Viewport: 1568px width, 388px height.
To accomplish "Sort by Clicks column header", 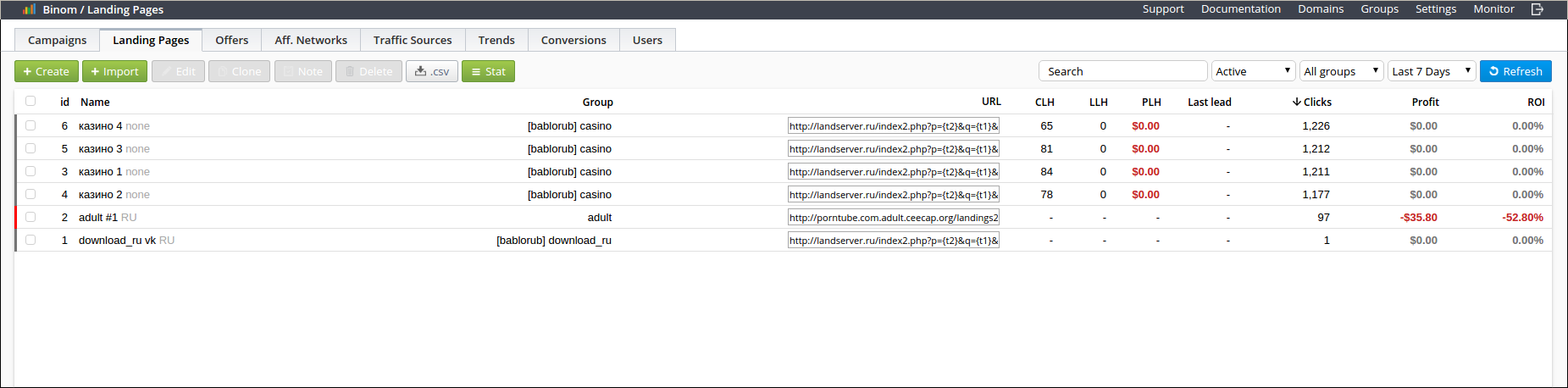I will point(1312,102).
